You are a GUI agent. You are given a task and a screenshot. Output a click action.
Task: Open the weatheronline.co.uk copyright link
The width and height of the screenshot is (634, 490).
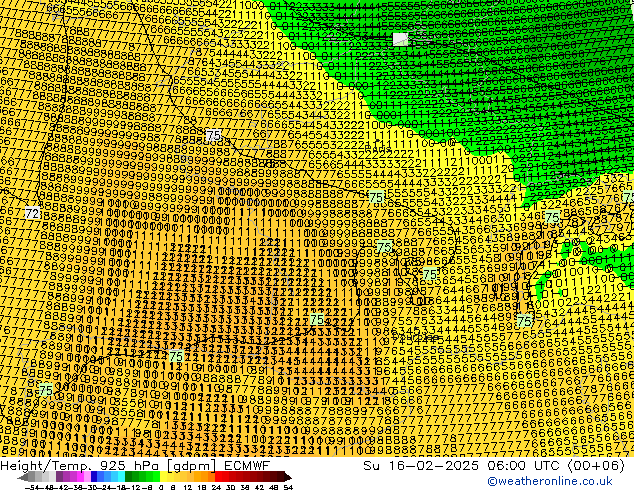point(550,481)
